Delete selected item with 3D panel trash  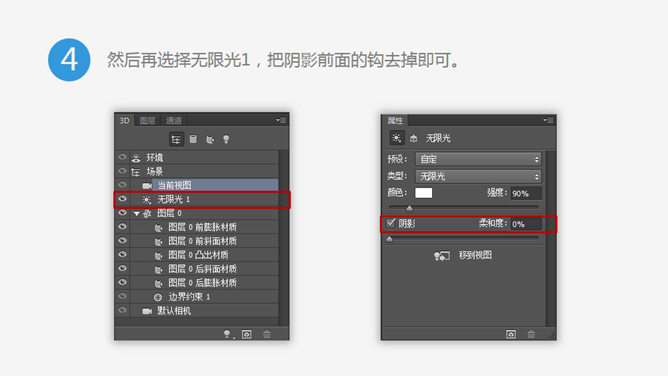pyautogui.click(x=267, y=334)
